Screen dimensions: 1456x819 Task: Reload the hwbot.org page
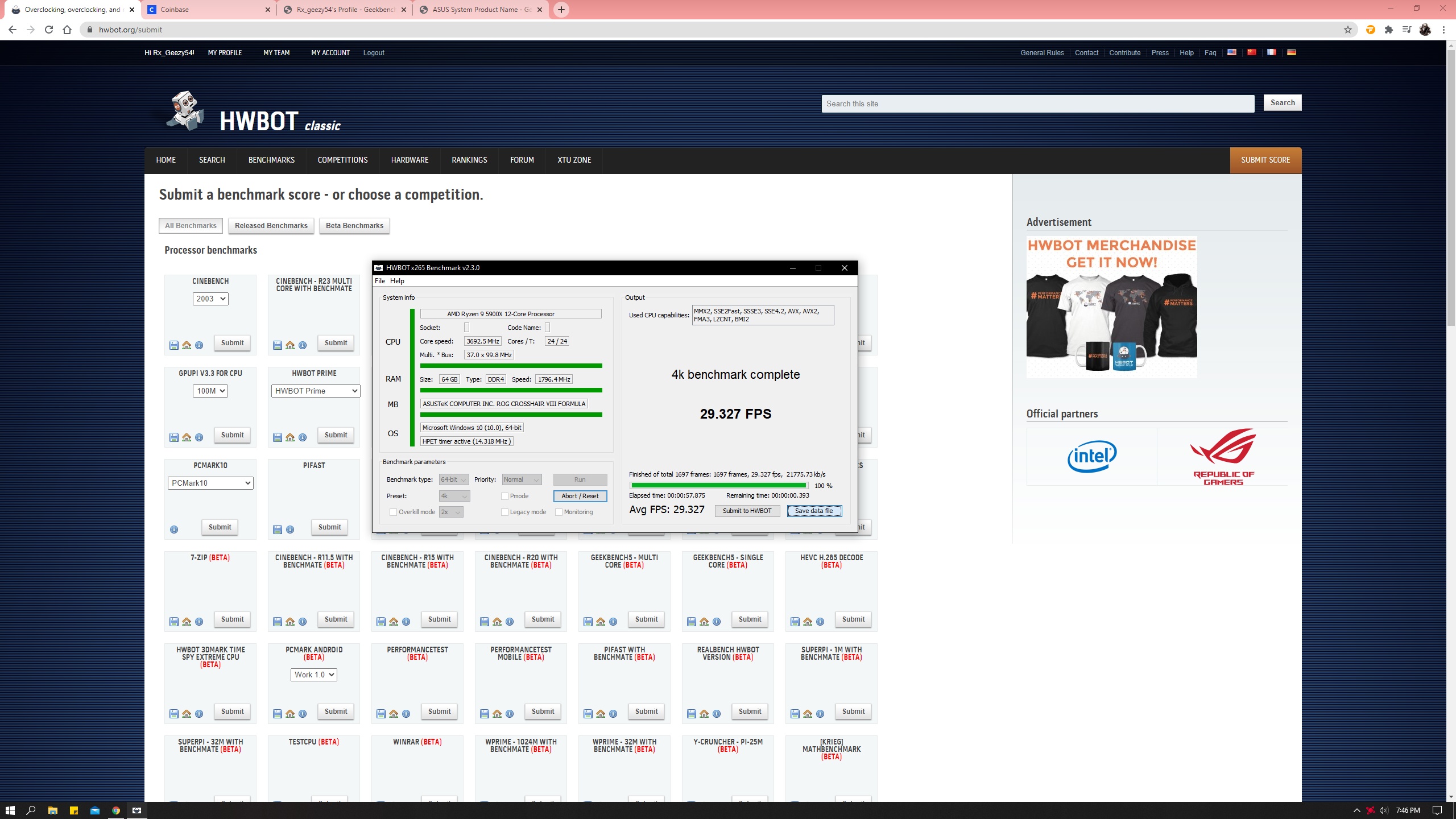coord(49,30)
